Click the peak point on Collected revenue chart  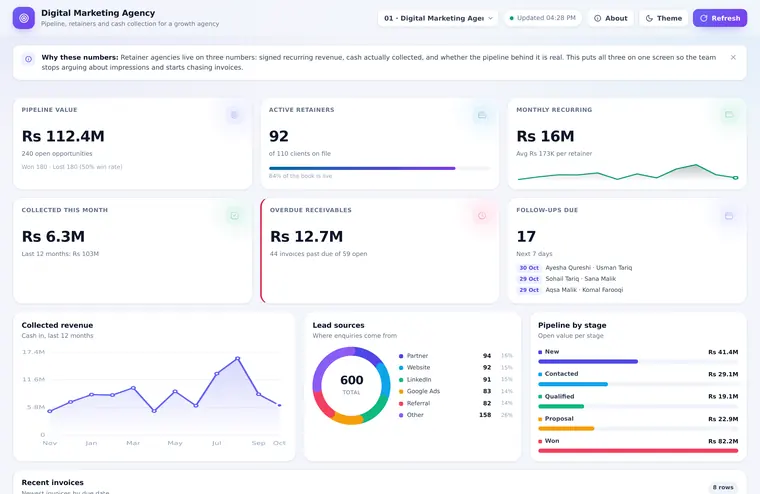coord(238,359)
